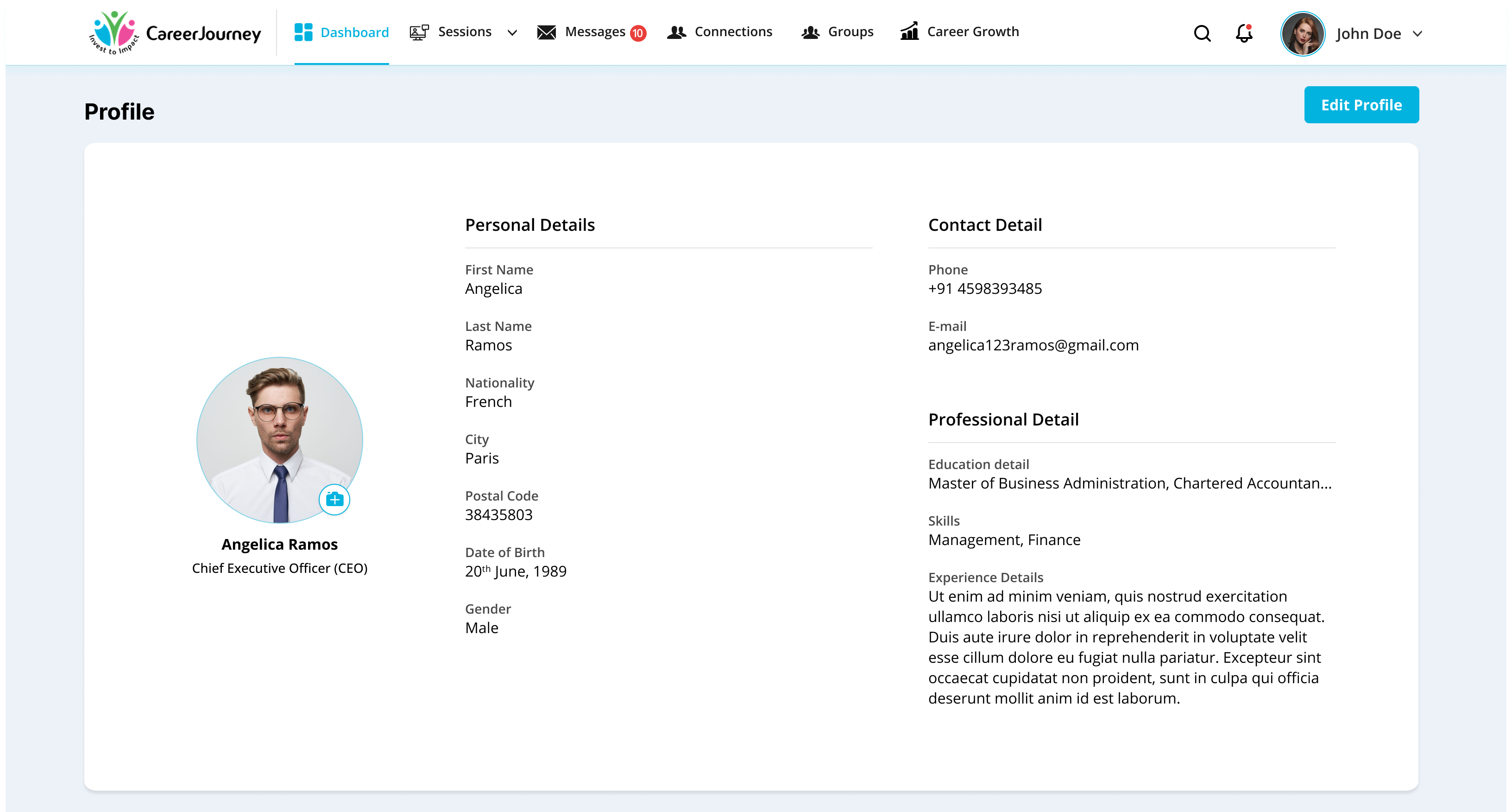Screen dimensions: 1512x812
Task: Click the email angelica123ramos@gmail.com
Action: click(1033, 345)
